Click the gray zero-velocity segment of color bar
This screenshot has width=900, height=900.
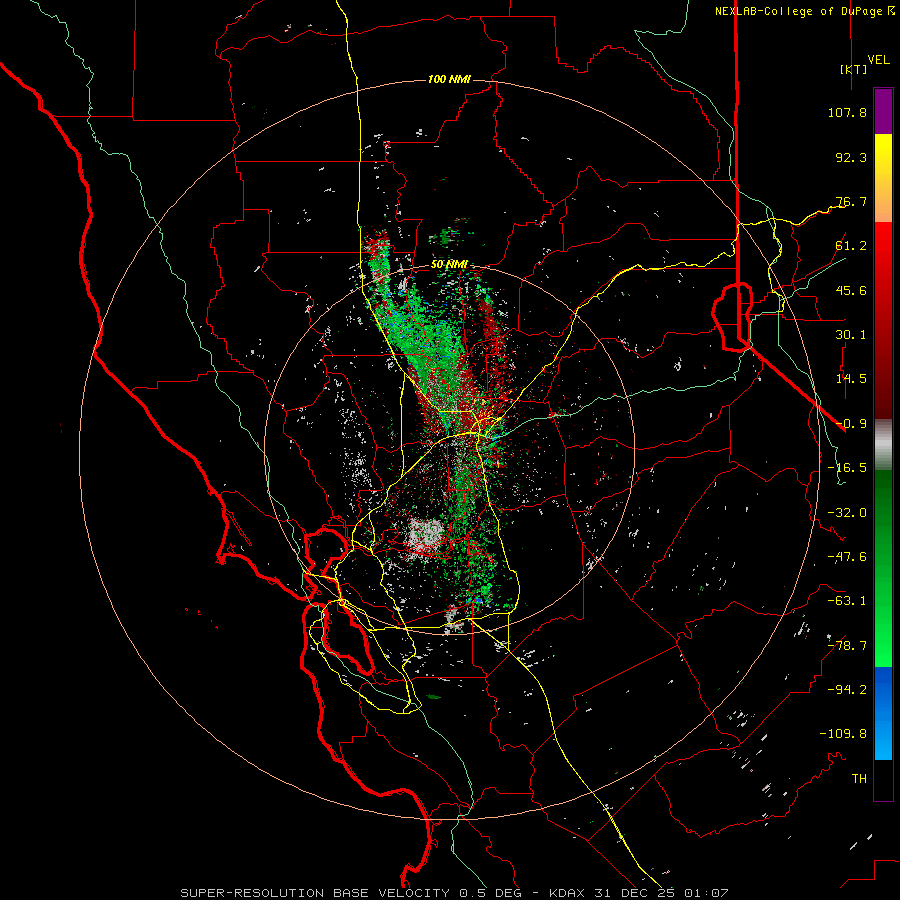[x=883, y=444]
